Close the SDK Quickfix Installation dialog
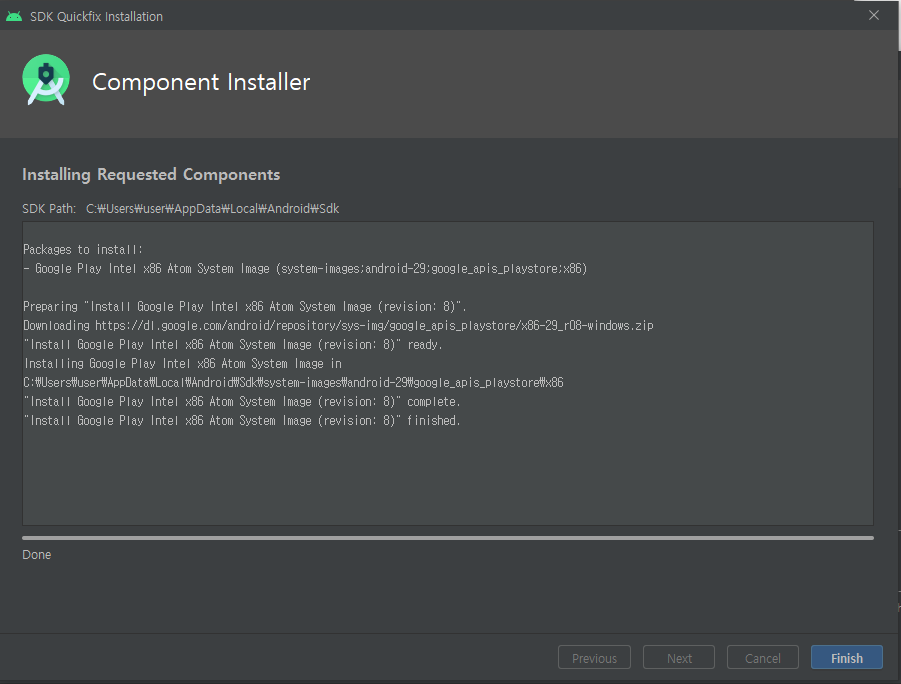Viewport: 901px width, 684px height. tap(873, 16)
